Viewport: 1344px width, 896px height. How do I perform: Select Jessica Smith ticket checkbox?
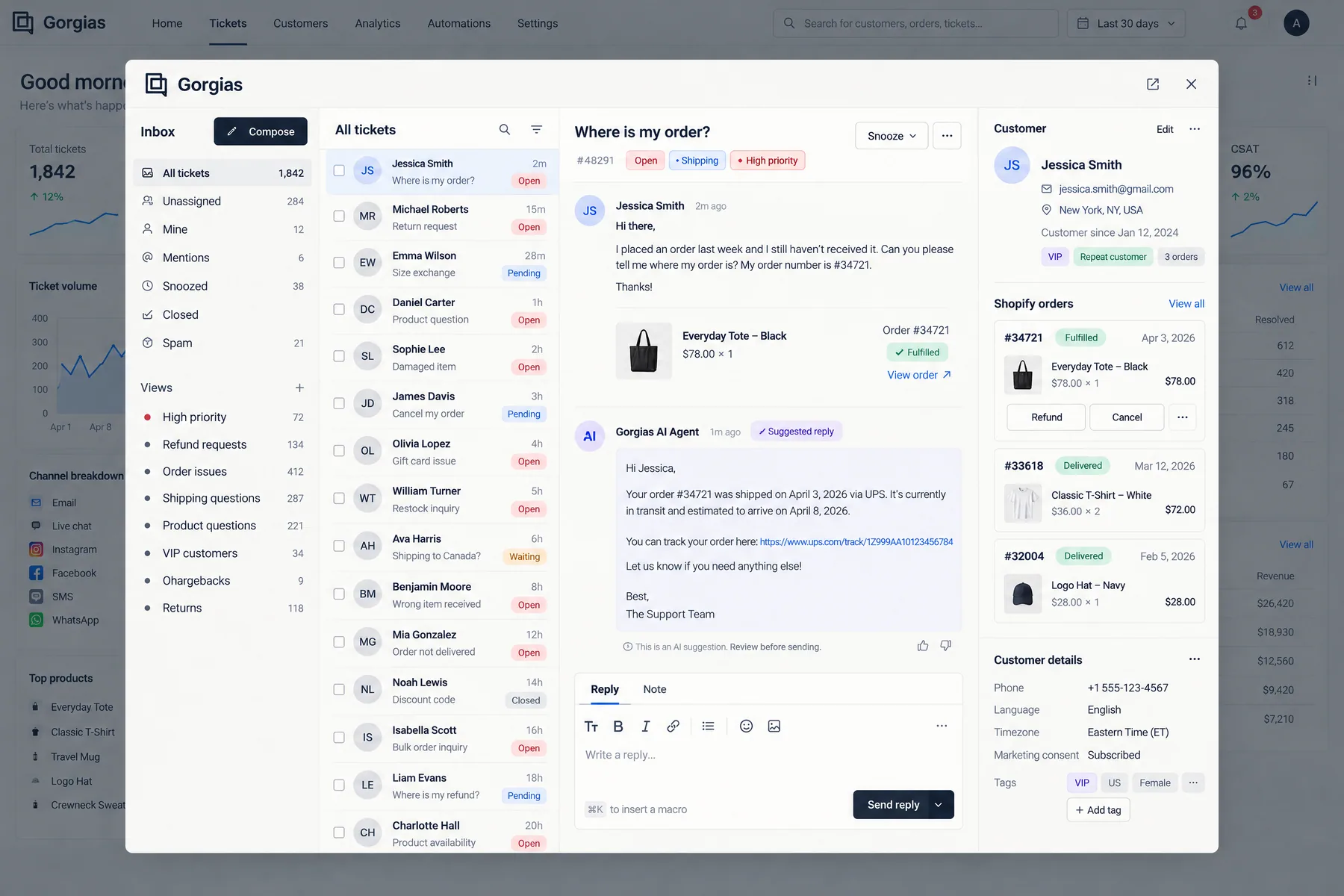tap(339, 170)
